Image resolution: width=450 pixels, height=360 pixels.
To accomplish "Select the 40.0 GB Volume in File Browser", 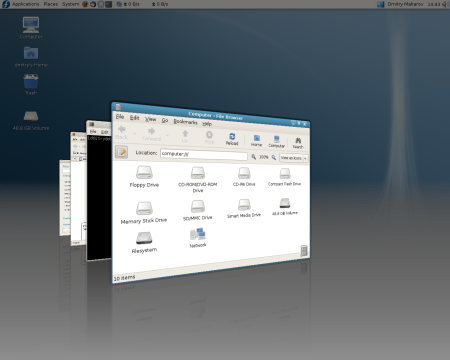I will 285,206.
